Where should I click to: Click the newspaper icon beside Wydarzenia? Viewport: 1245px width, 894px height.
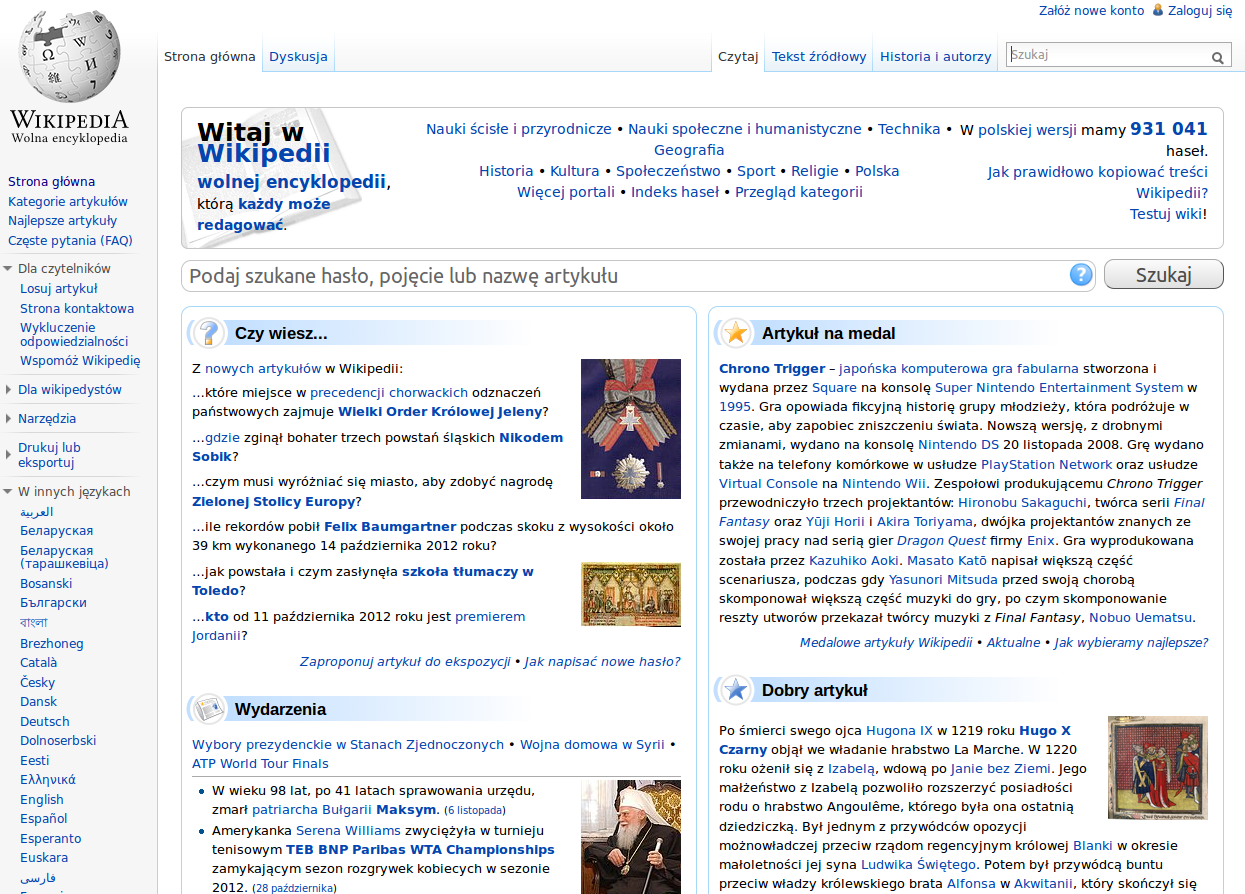tap(209, 709)
